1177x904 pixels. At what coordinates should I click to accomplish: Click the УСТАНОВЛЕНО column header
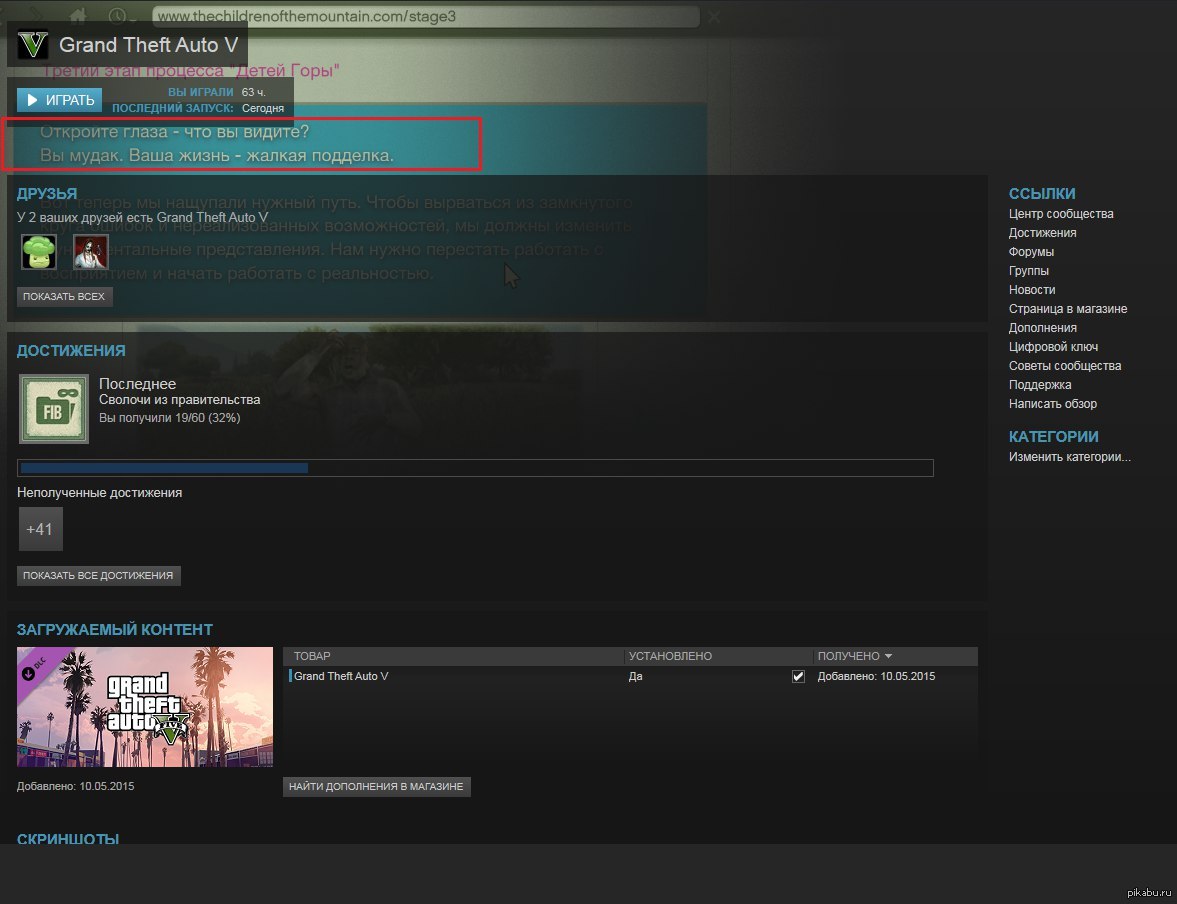[x=670, y=657]
